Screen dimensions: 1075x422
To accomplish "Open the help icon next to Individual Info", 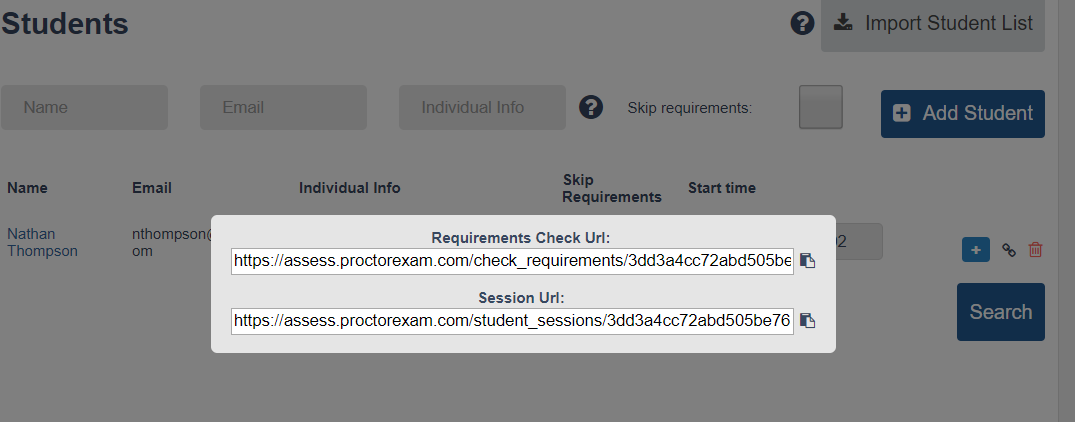I will (x=591, y=107).
